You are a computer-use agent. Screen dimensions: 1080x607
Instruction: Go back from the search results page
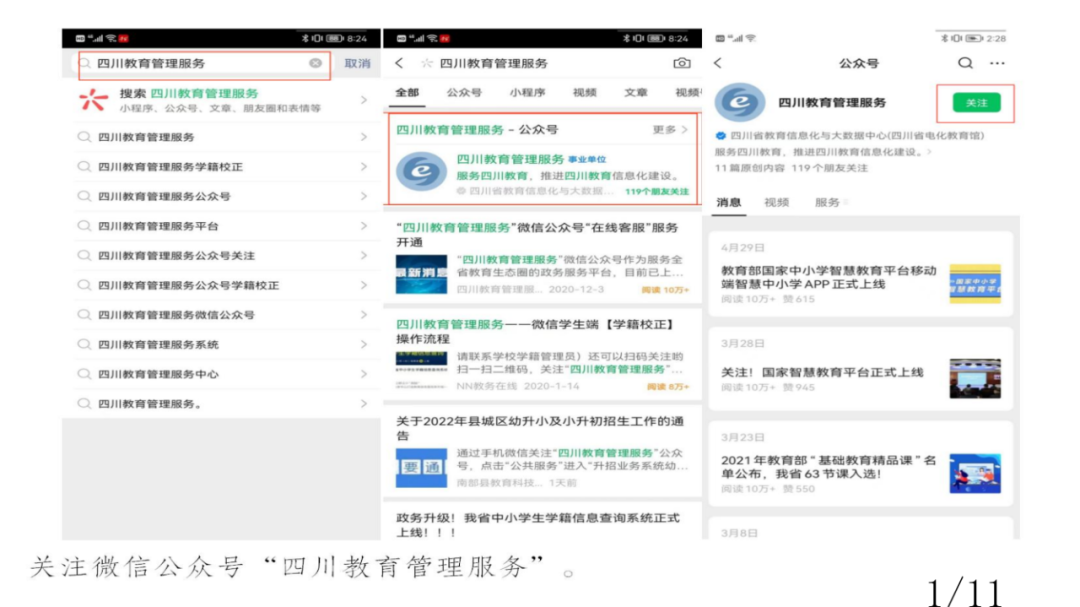pyautogui.click(x=400, y=63)
